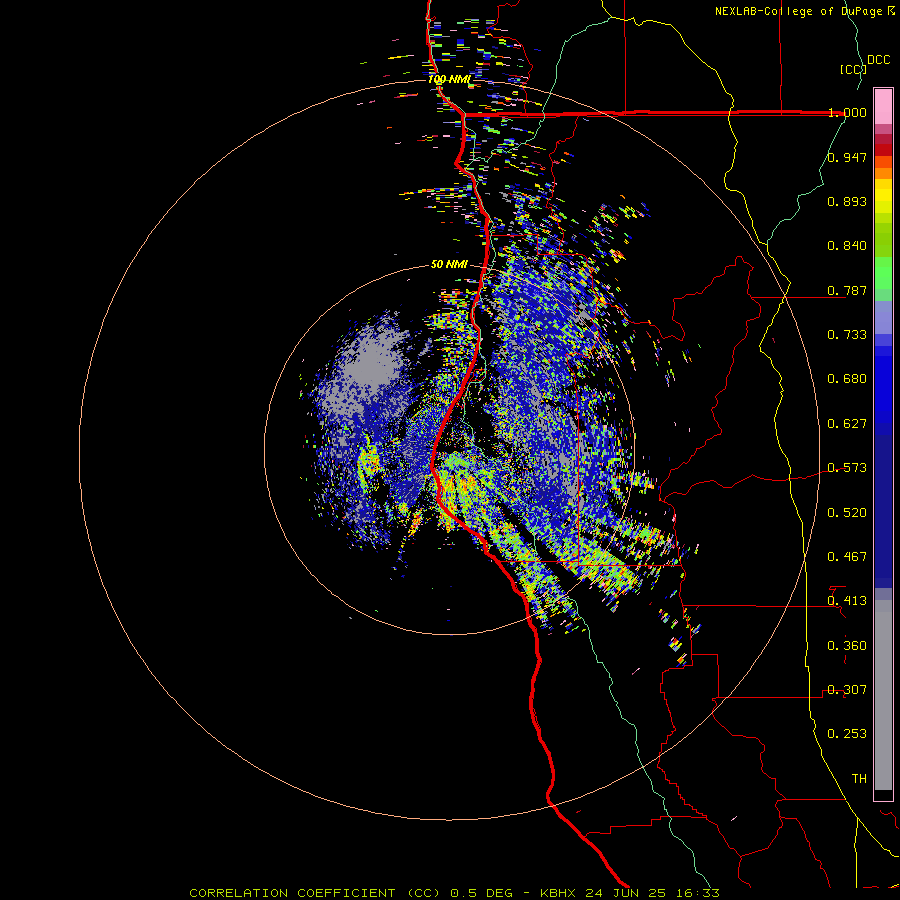The image size is (900, 900).
Task: Click the 0.627 scale value
Action: coord(847,424)
